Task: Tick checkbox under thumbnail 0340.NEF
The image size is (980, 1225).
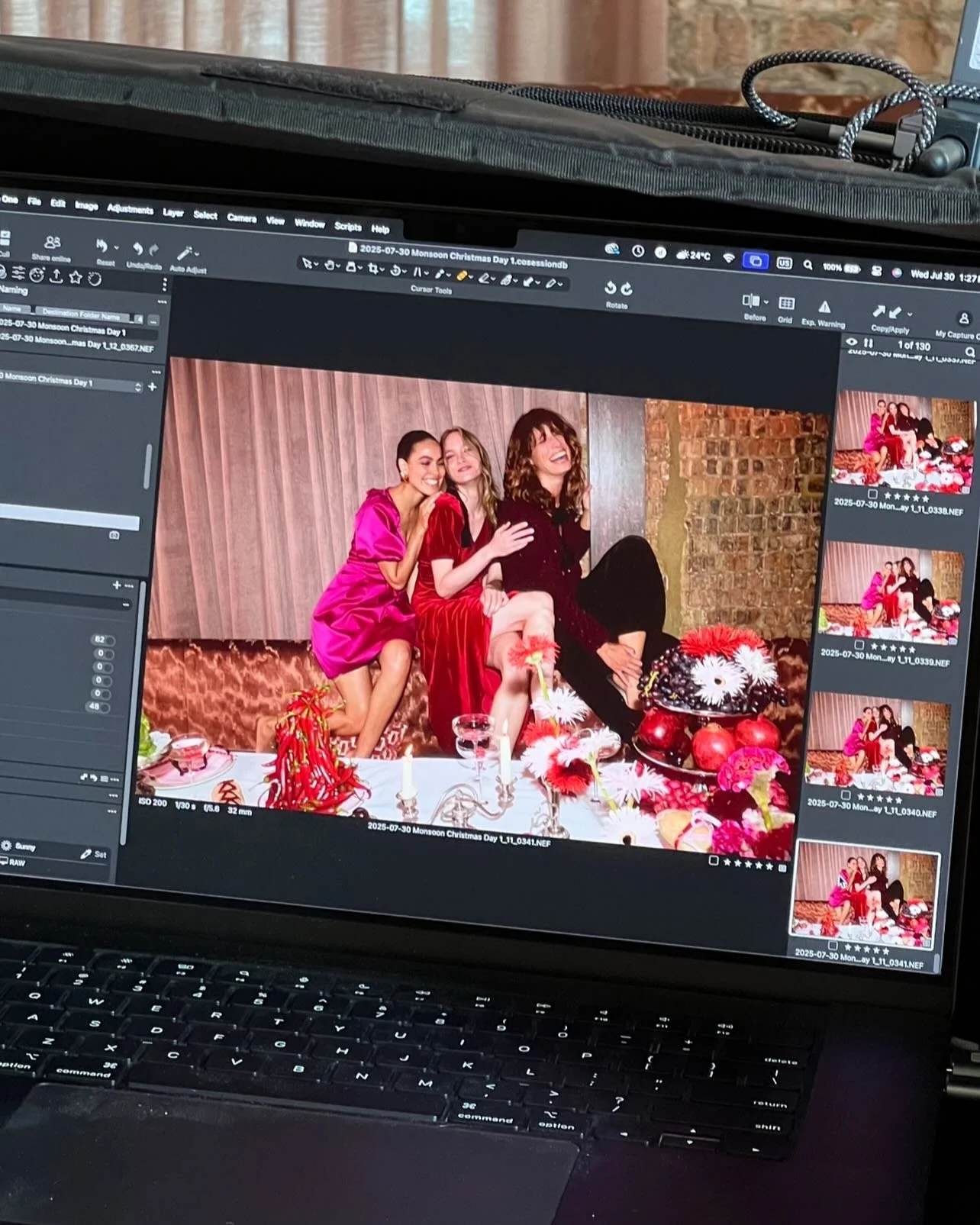Action: 846,795
